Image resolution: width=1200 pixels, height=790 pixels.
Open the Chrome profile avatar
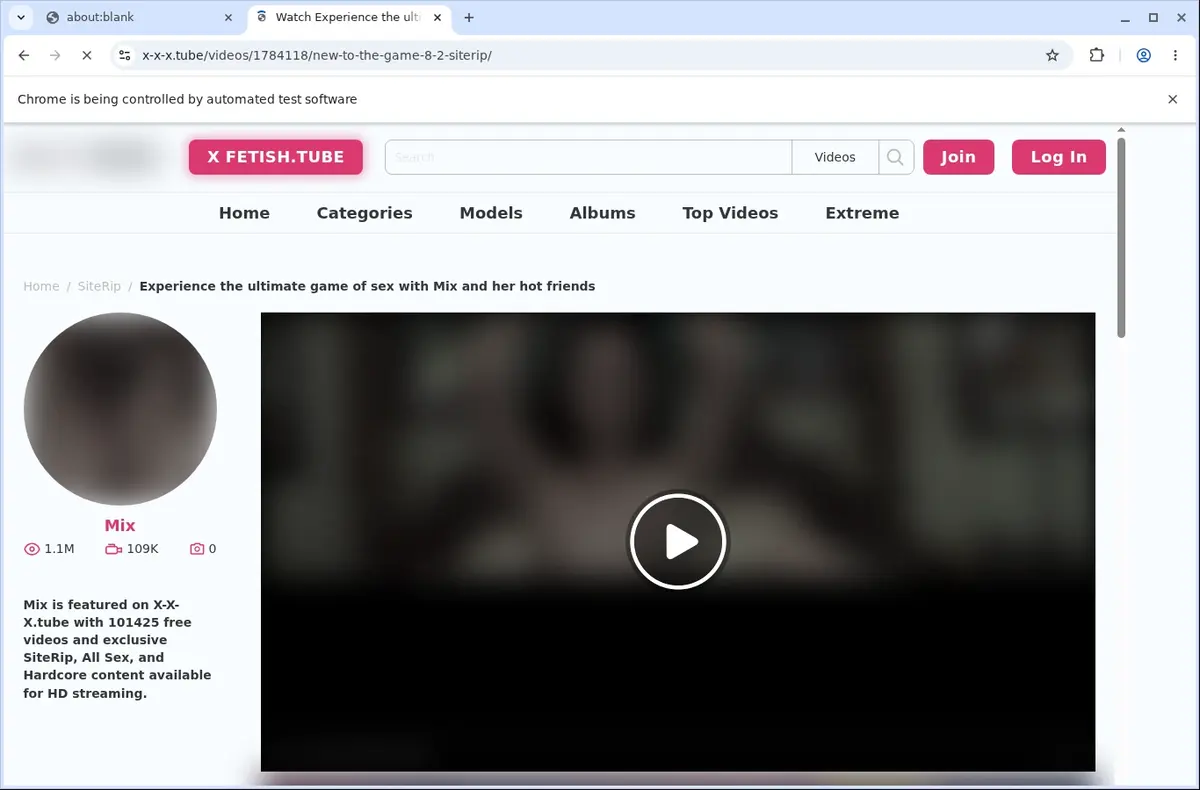(x=1143, y=56)
